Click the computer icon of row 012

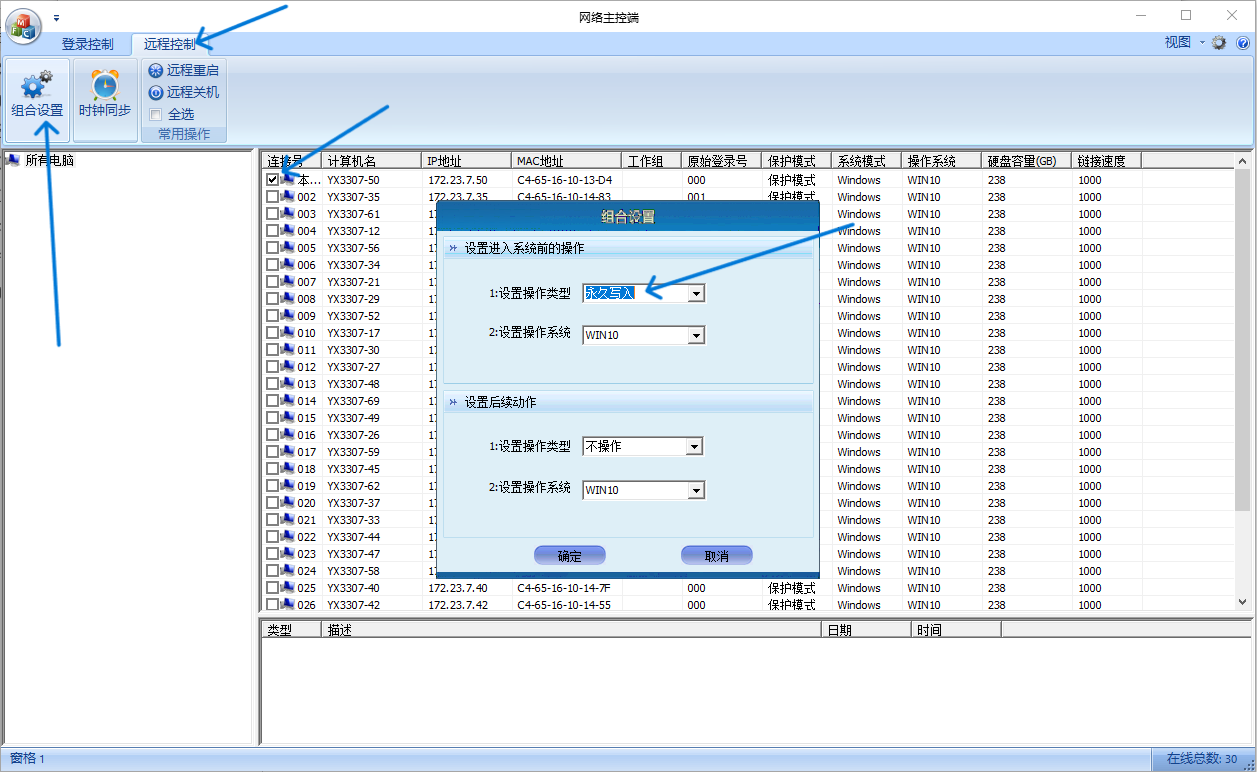(x=288, y=367)
